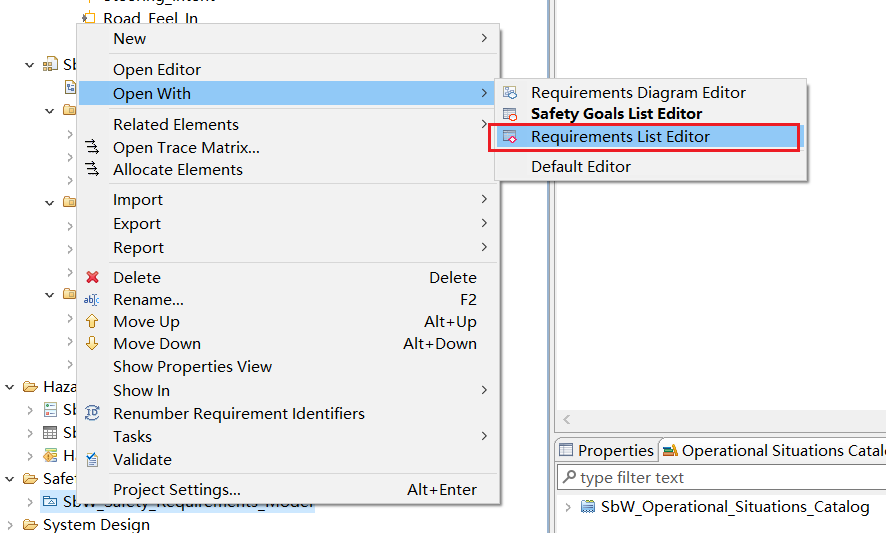The height and width of the screenshot is (533, 886).
Task: Open the Show In submenu
Action: (x=288, y=391)
